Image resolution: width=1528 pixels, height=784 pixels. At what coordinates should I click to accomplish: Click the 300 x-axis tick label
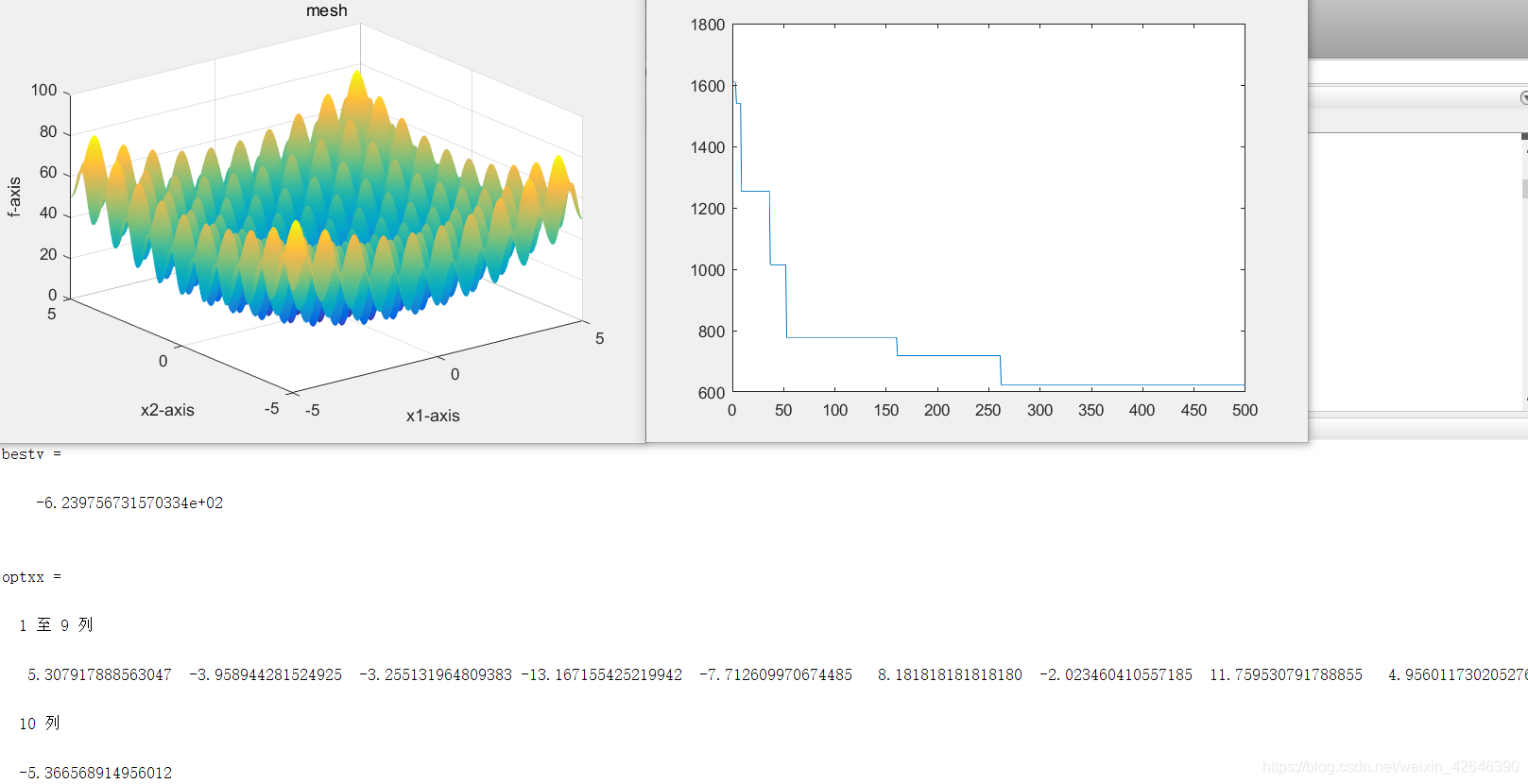click(1040, 410)
